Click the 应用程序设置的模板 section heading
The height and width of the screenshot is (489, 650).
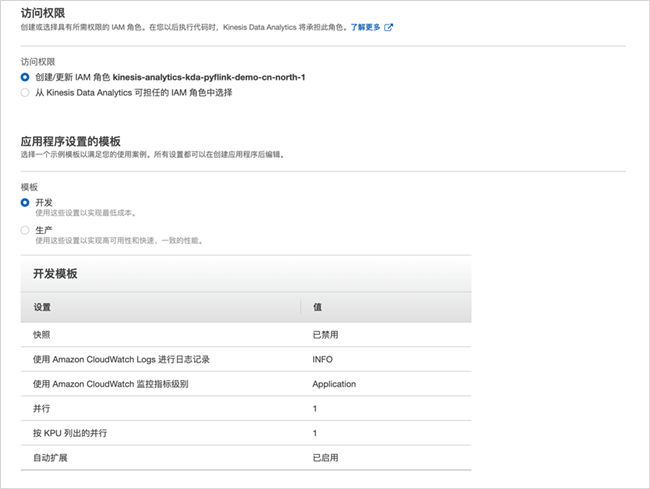pos(70,142)
